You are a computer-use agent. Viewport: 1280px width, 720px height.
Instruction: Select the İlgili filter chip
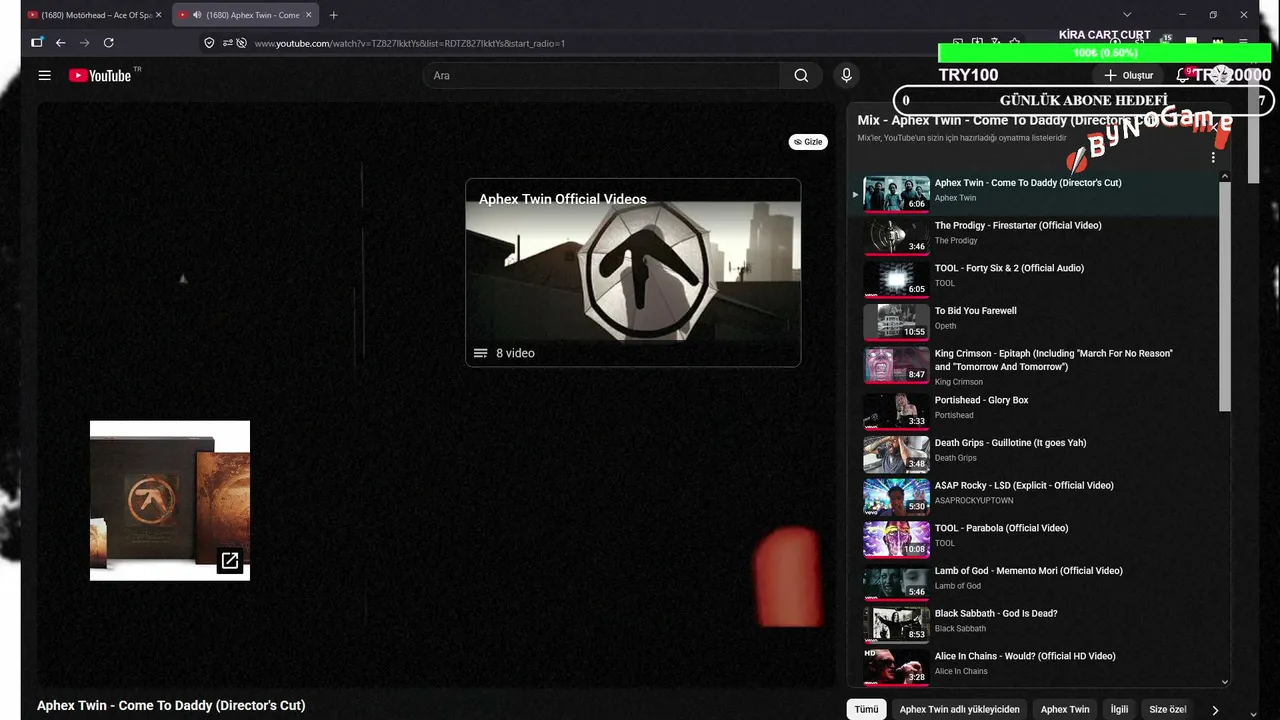tap(1119, 709)
